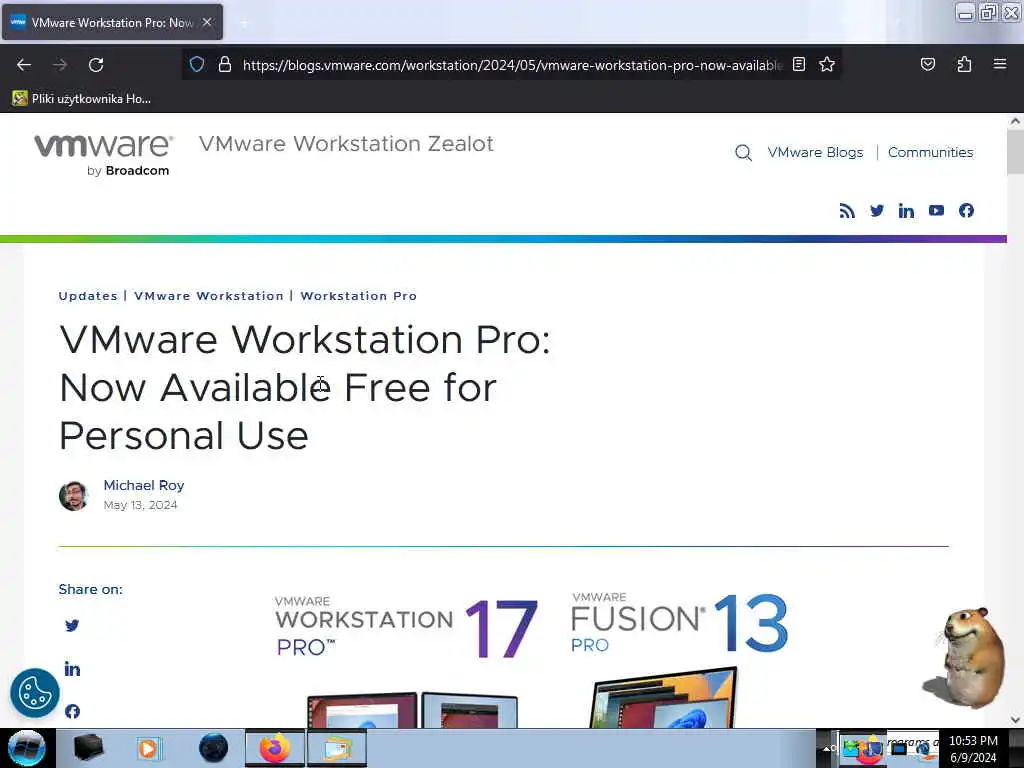
Task: Open the VMware Workstation Zealot blog title
Action: pos(346,144)
